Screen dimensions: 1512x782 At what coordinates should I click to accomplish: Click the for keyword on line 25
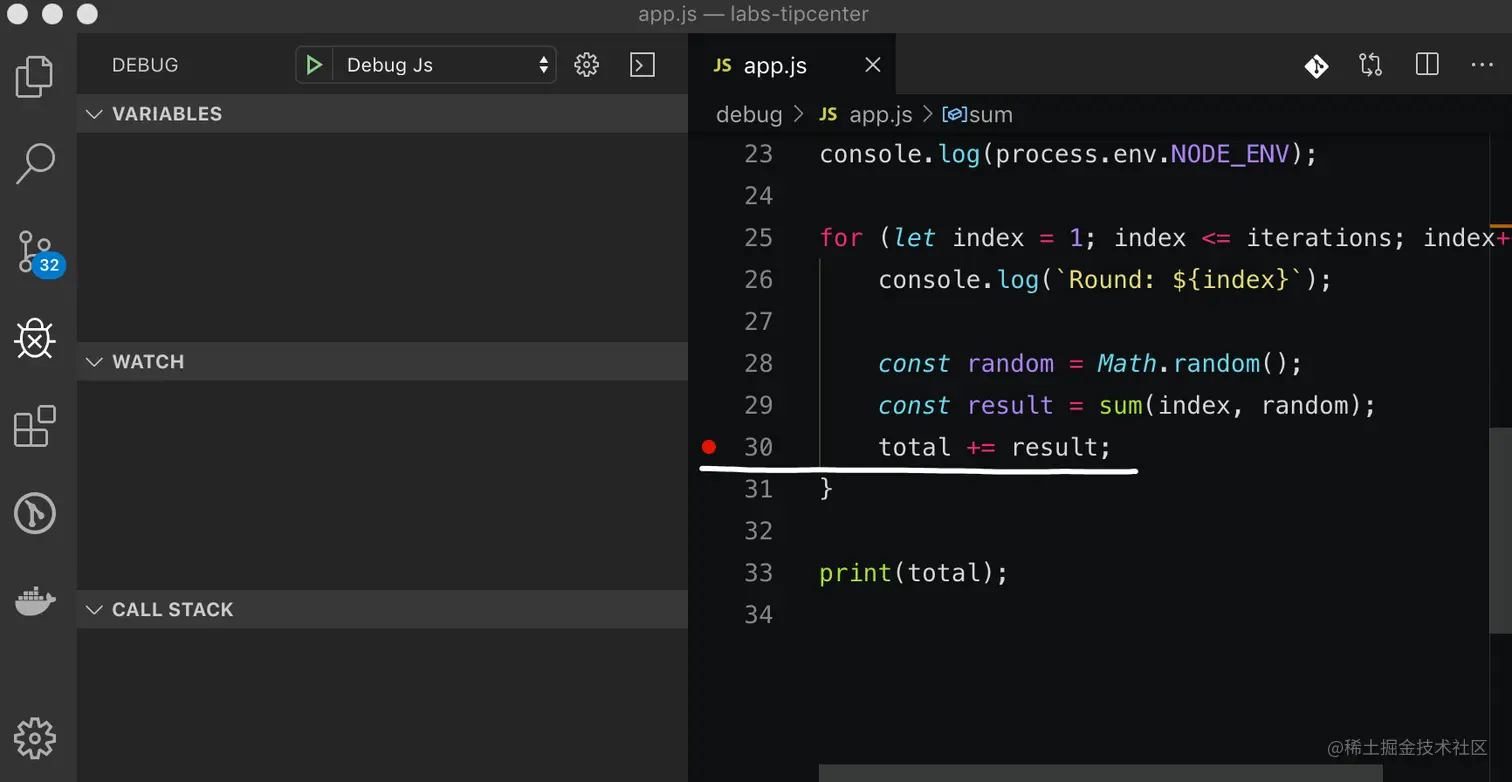coord(841,238)
